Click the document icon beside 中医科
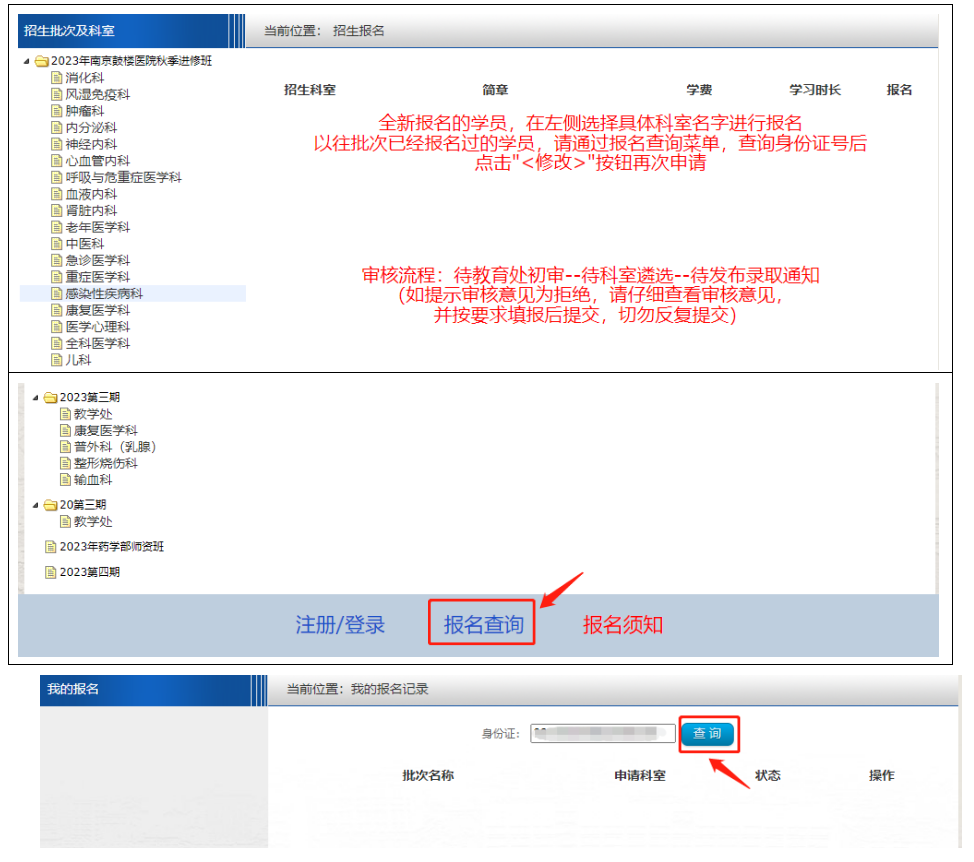974x862 pixels. [x=57, y=243]
